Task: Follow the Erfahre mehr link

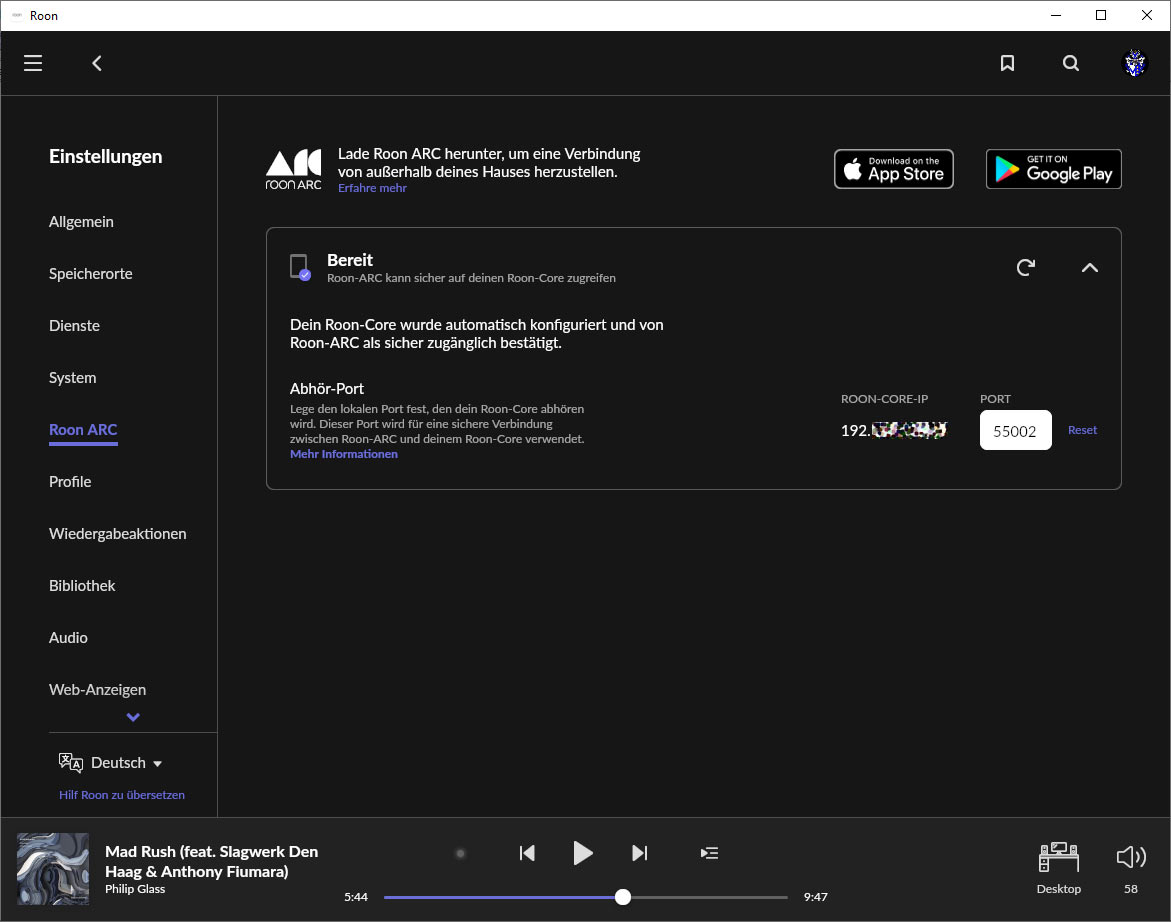Action: pos(372,188)
